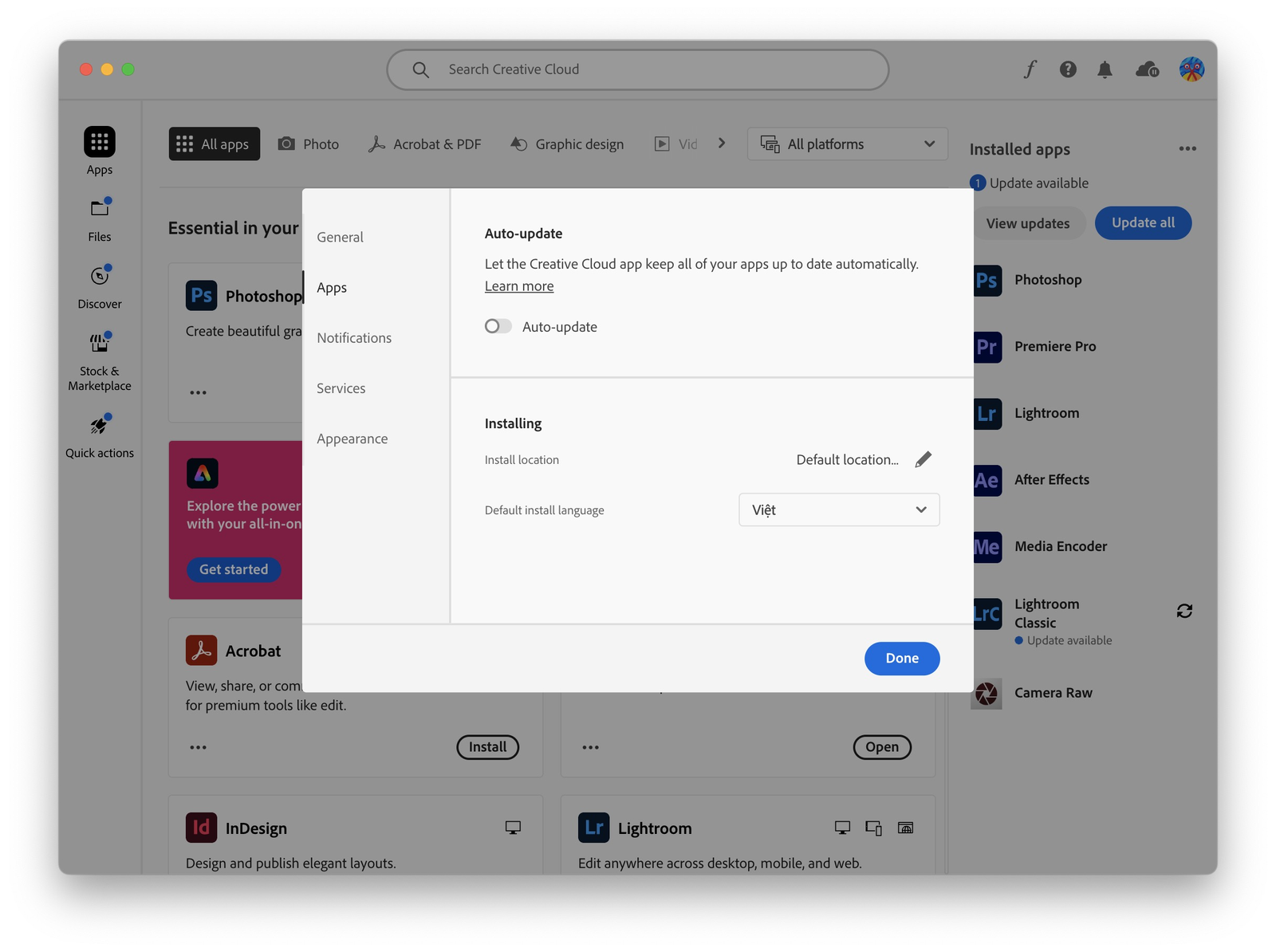Edit install location with the pencil icon
This screenshot has height=952, width=1276.
tap(923, 459)
